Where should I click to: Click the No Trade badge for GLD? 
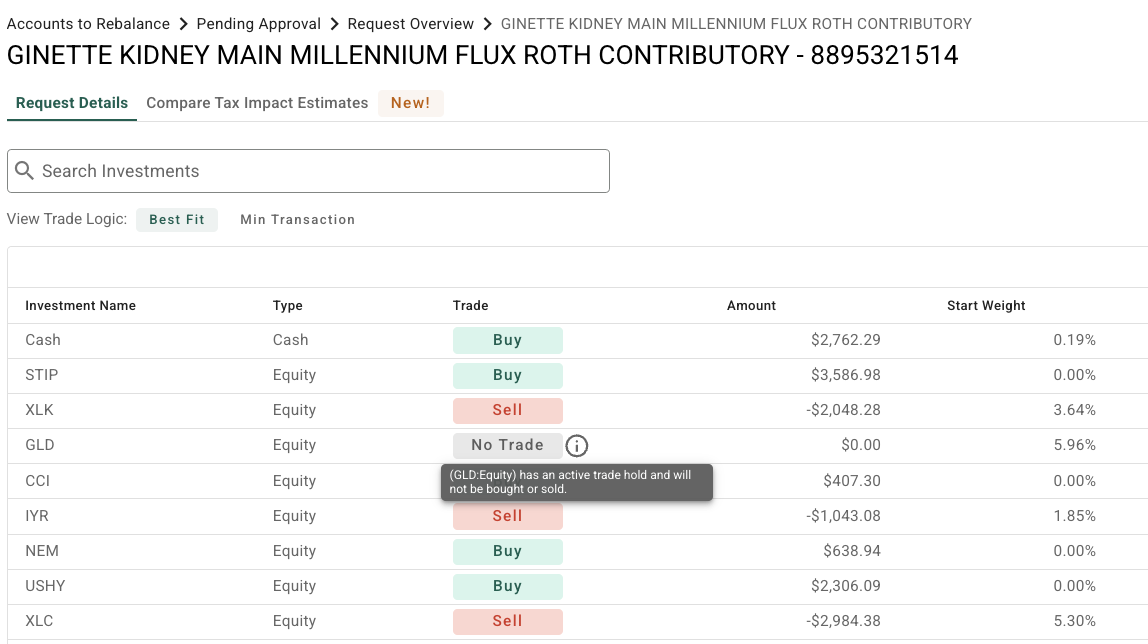click(507, 446)
